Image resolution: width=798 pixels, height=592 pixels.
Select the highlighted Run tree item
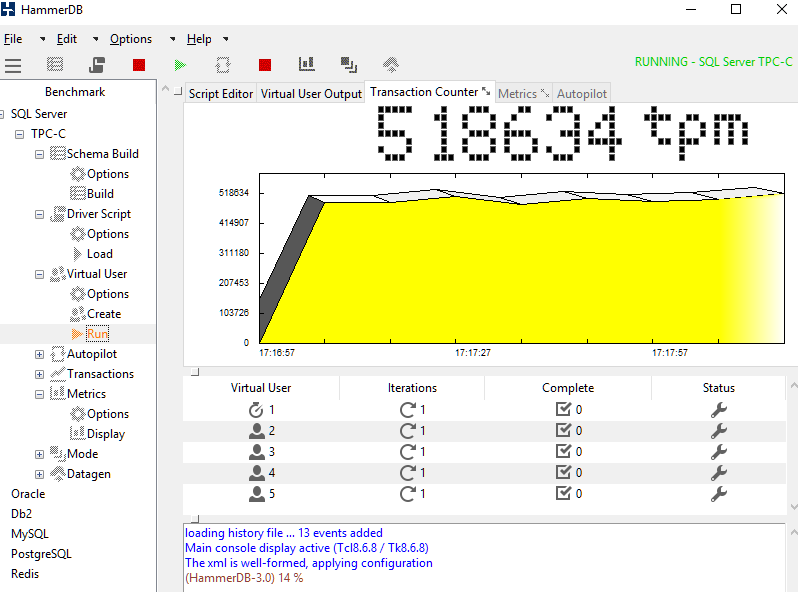[97, 334]
